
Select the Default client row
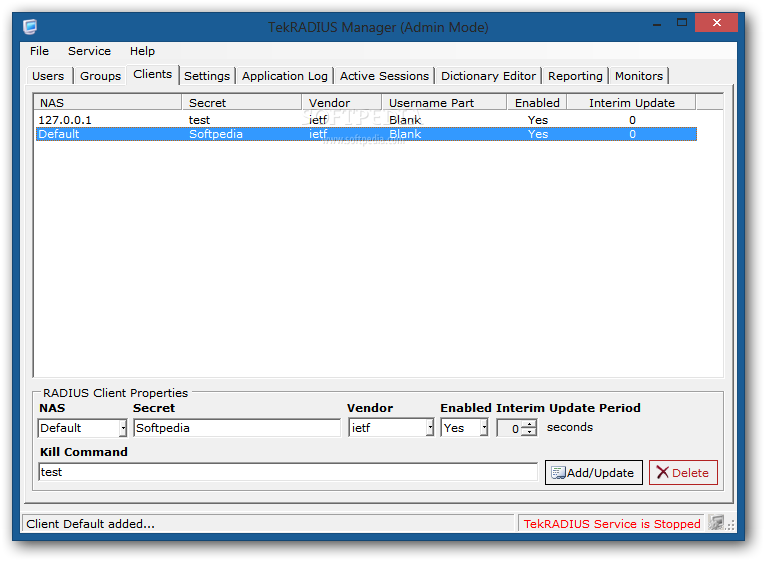pos(366,134)
